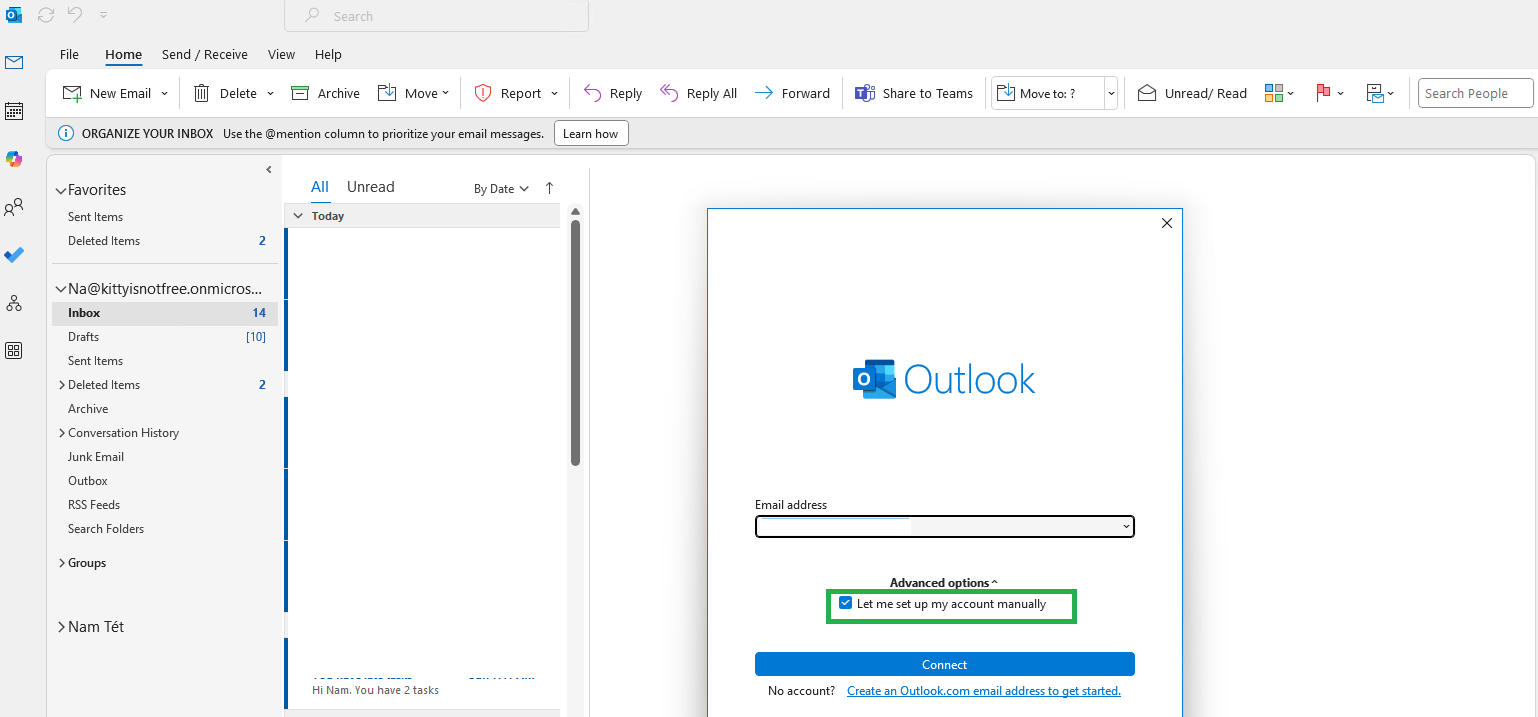This screenshot has width=1538, height=717.
Task: Open the By Date sort dropdown
Action: pyautogui.click(x=501, y=189)
